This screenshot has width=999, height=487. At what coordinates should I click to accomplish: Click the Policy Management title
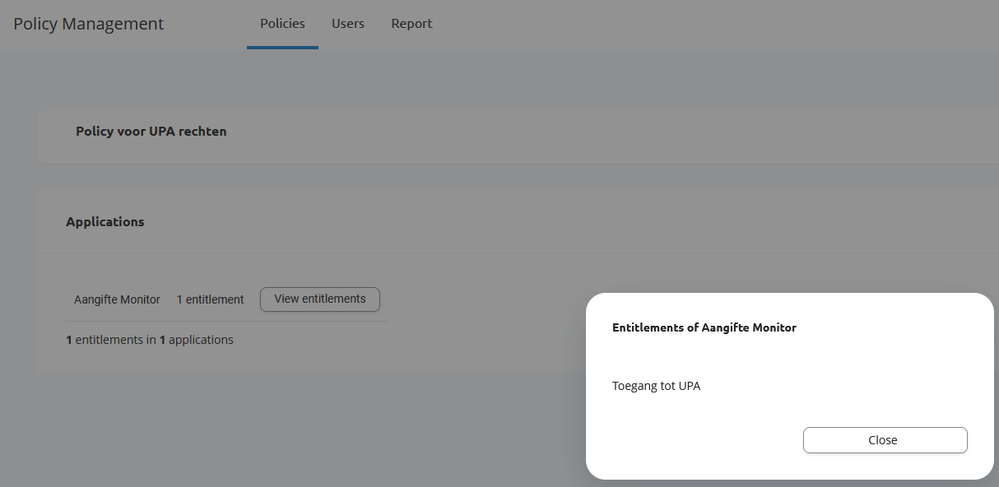pyautogui.click(x=88, y=24)
